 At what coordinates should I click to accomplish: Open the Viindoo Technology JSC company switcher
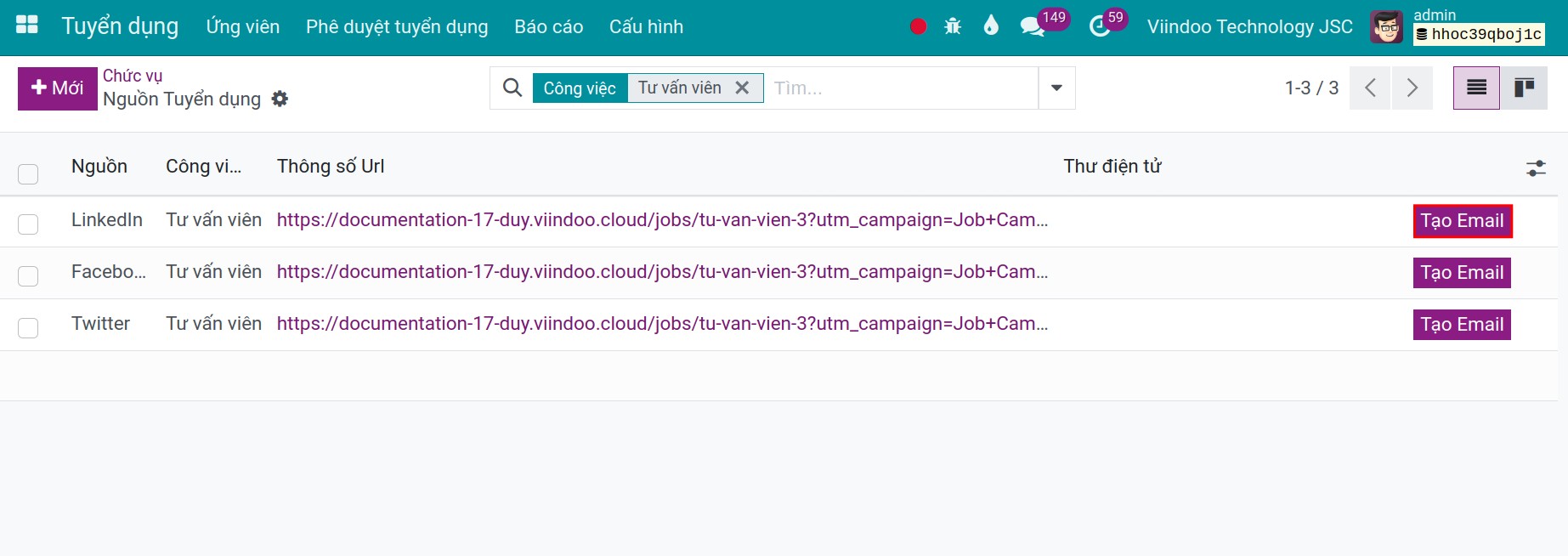tap(1249, 26)
